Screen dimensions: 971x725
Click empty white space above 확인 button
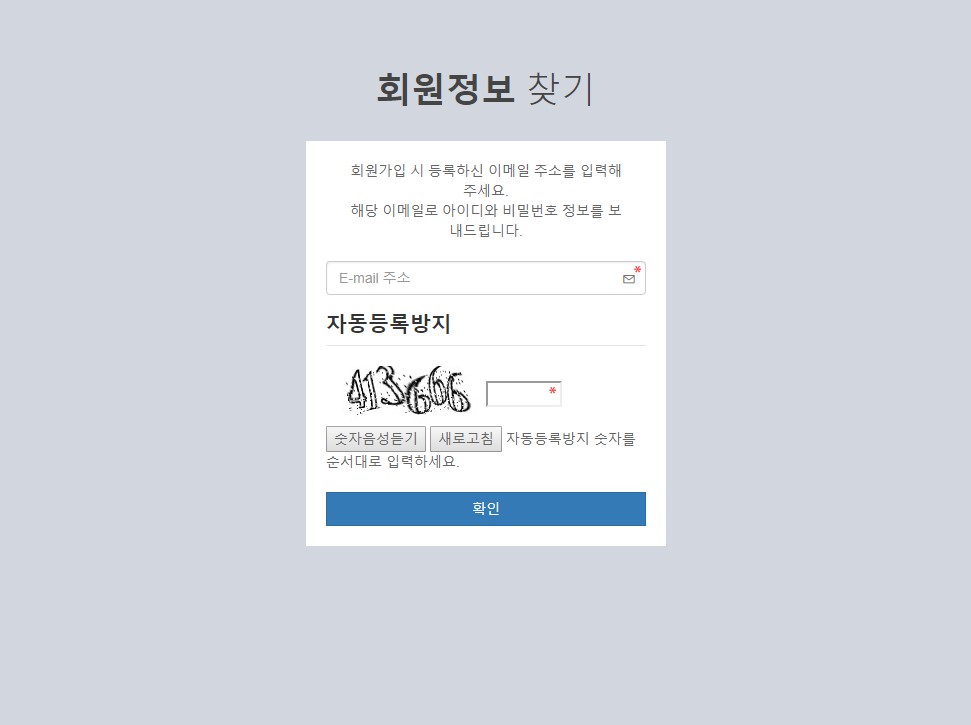486,481
